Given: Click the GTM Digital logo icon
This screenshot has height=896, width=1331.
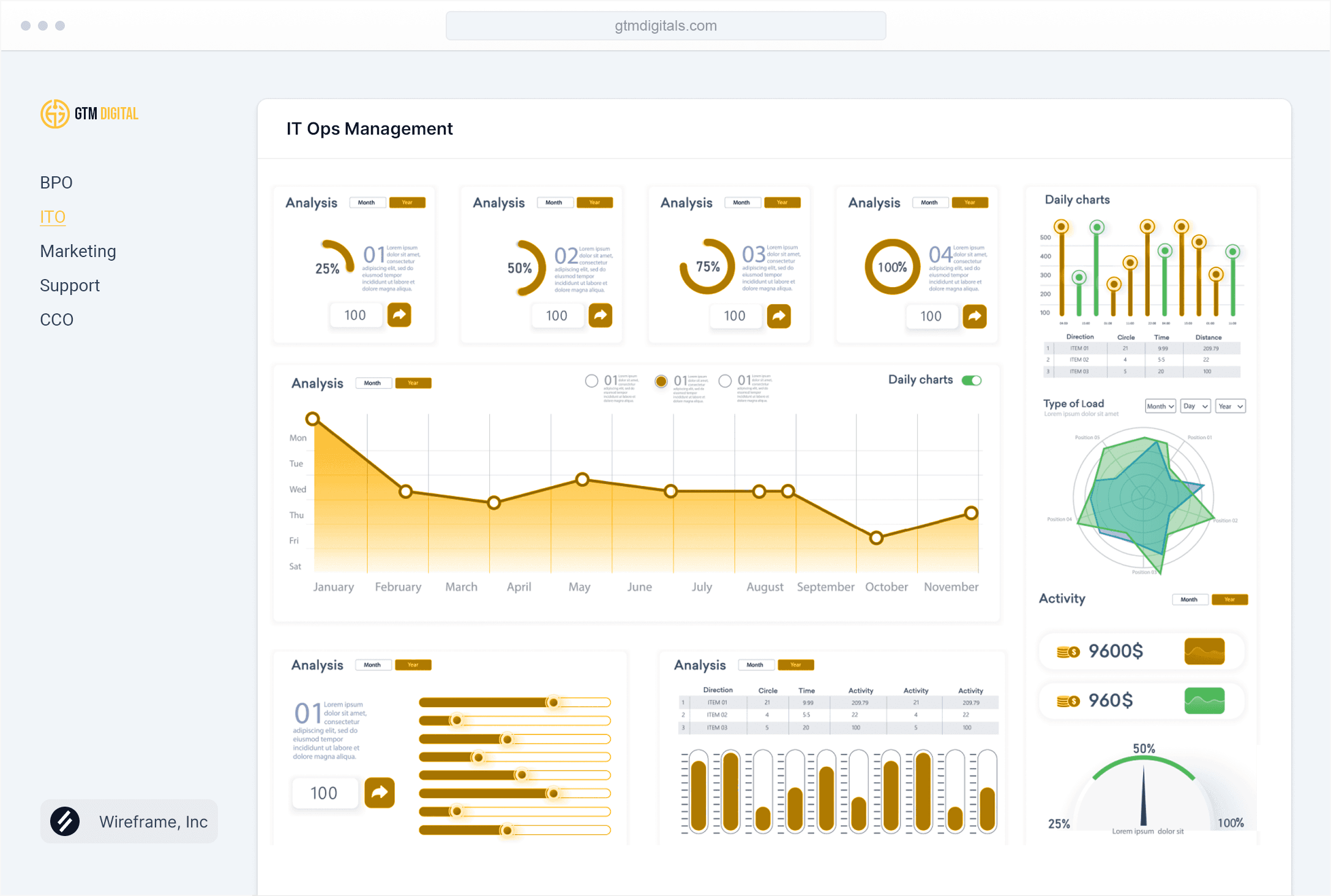Looking at the screenshot, I should pos(54,114).
